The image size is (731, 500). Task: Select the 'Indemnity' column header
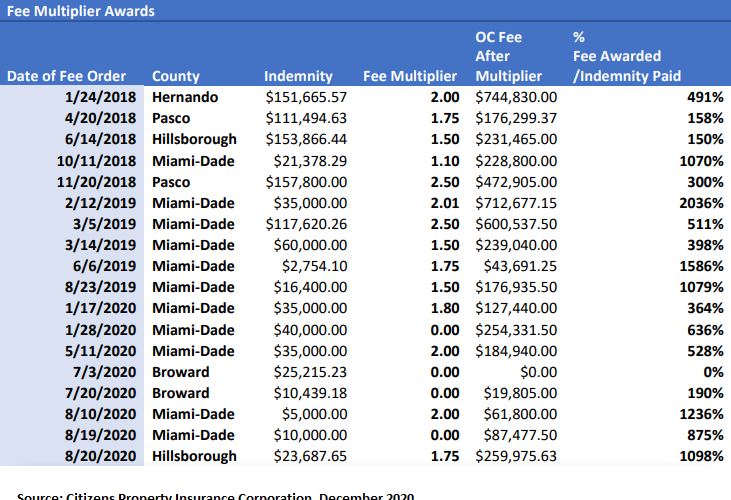click(292, 76)
